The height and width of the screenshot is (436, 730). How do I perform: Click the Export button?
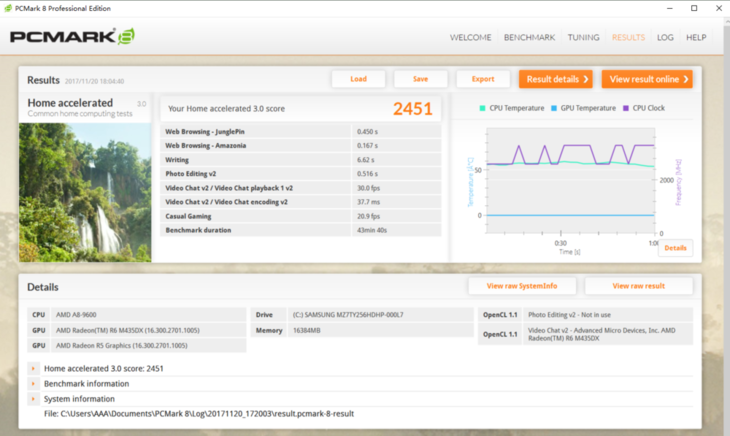tap(483, 79)
